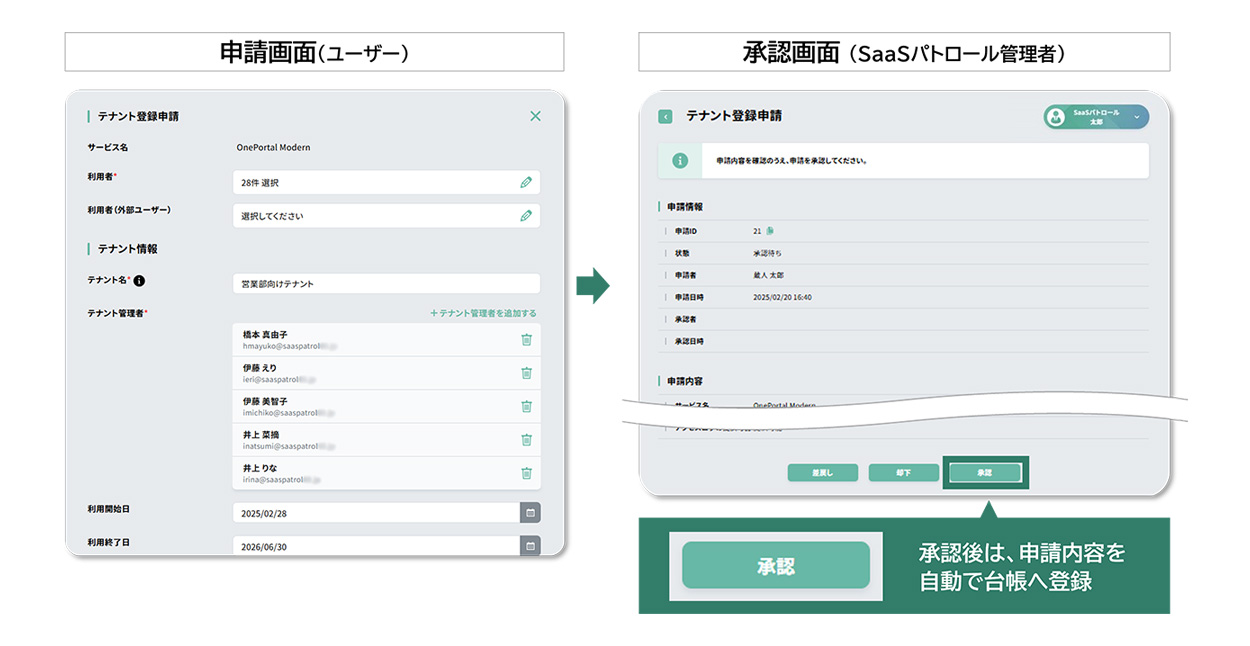The height and width of the screenshot is (646, 1250).
Task: Click the テナント管理者を追加する link
Action: (483, 313)
